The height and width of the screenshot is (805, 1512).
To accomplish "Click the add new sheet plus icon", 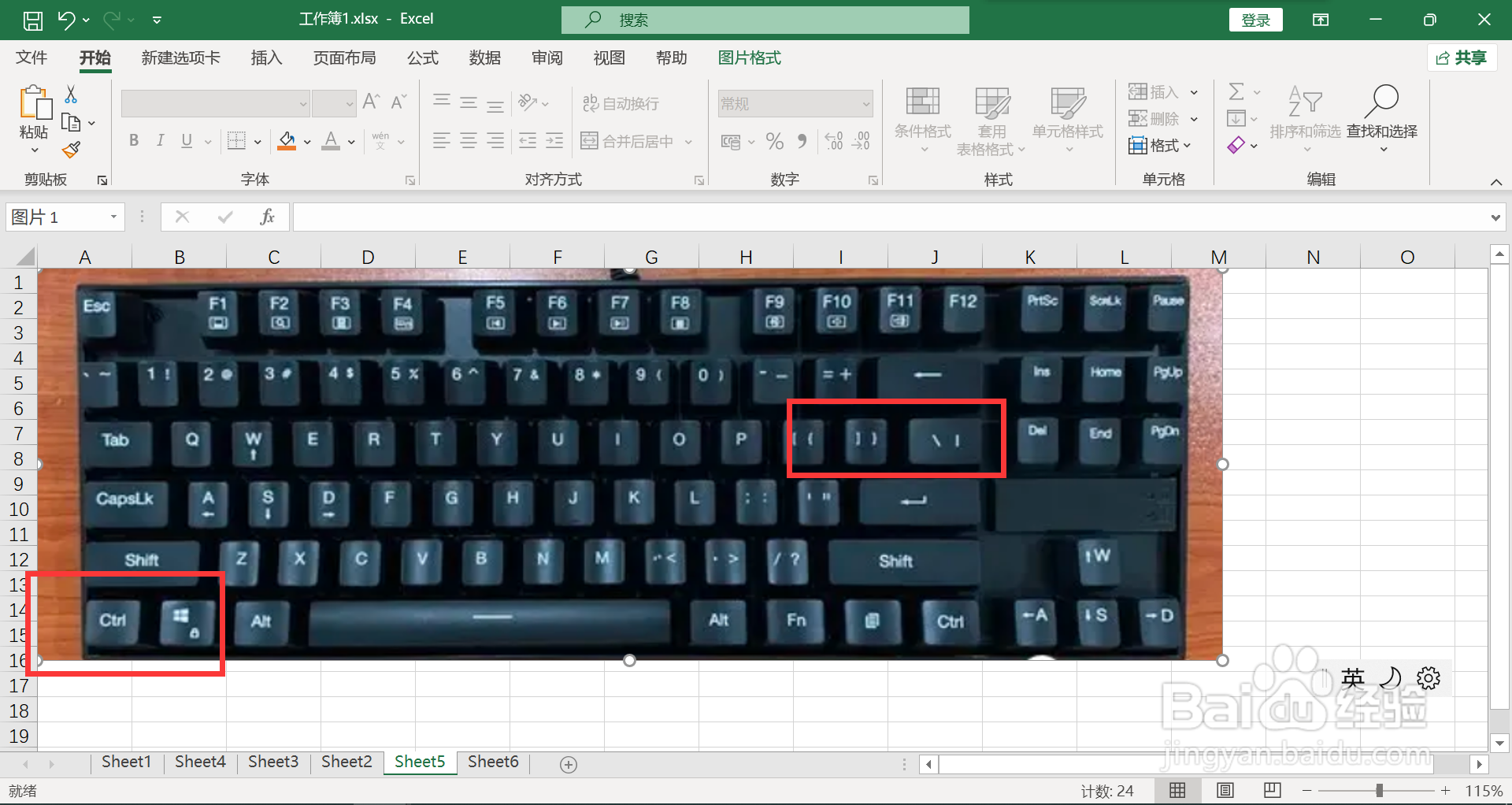I will tap(569, 764).
